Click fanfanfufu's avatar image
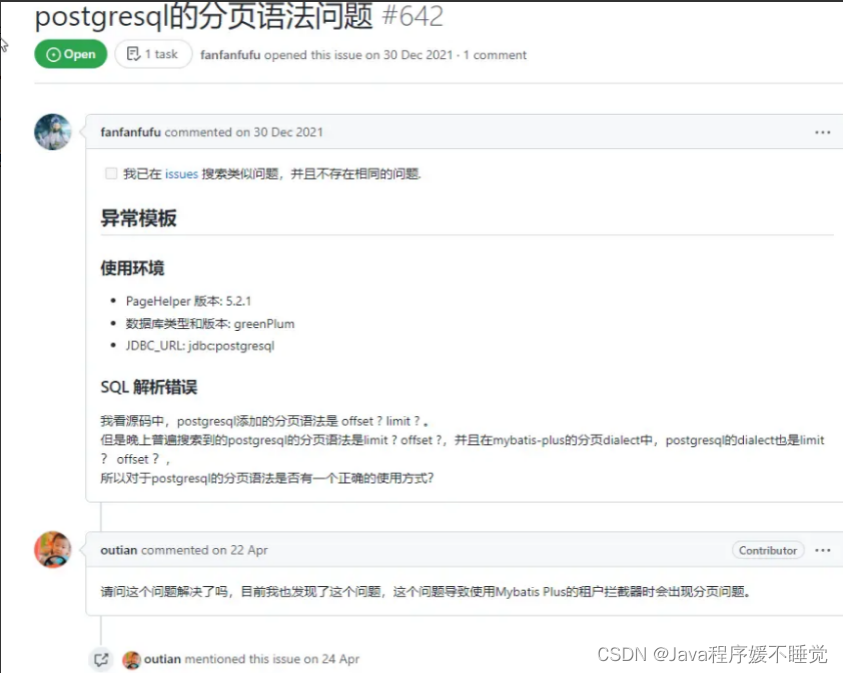Image resolution: width=843 pixels, height=673 pixels. pyautogui.click(x=53, y=132)
